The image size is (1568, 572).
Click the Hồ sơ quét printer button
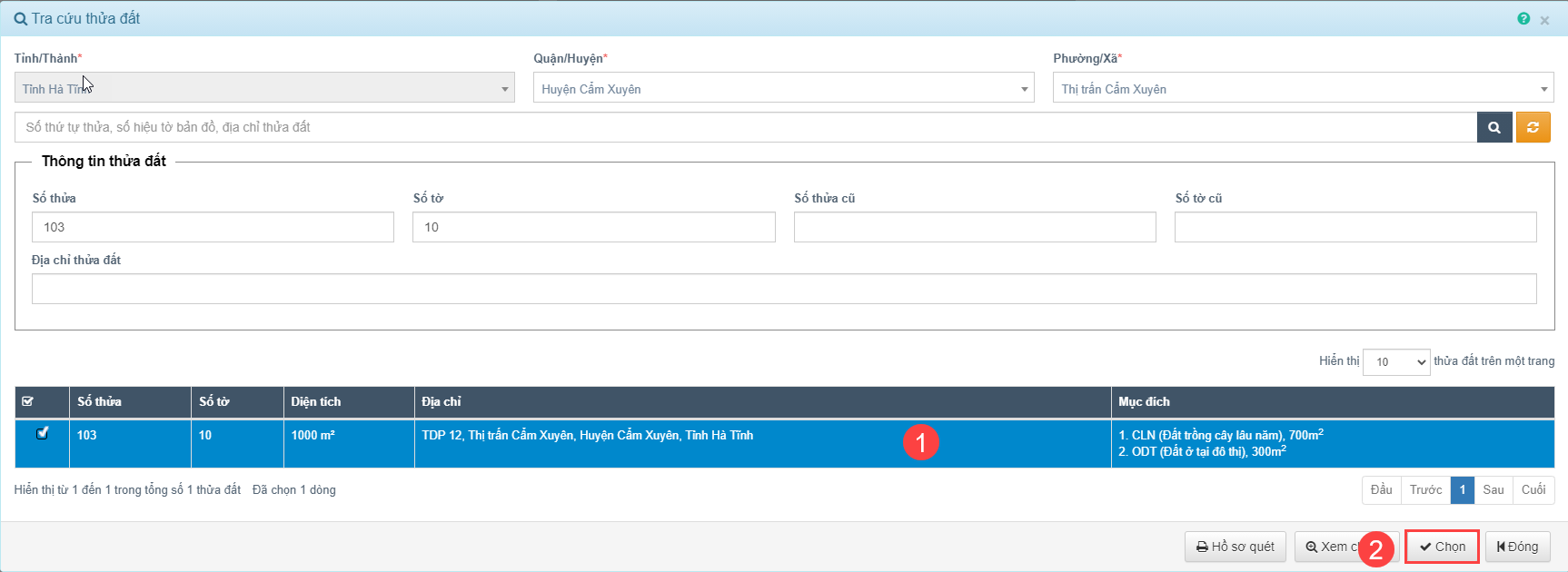pos(1235,547)
